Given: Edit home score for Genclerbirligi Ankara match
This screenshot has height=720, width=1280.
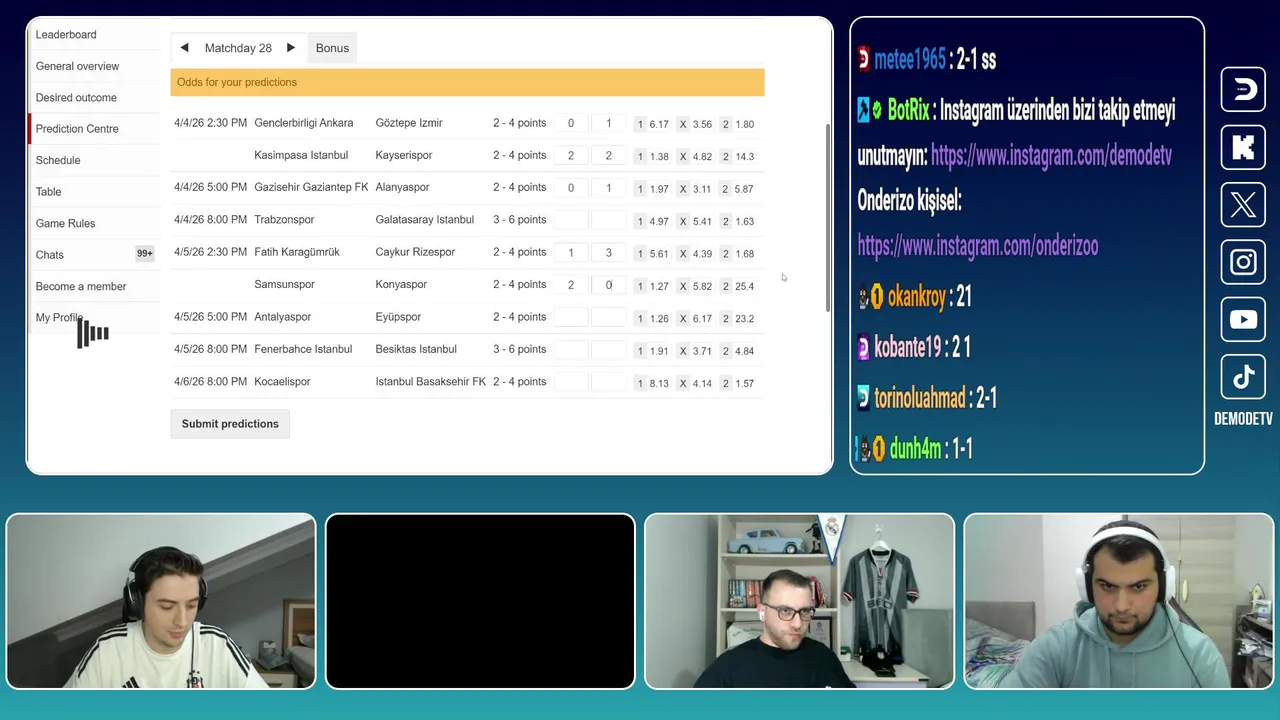Looking at the screenshot, I should pyautogui.click(x=571, y=123).
